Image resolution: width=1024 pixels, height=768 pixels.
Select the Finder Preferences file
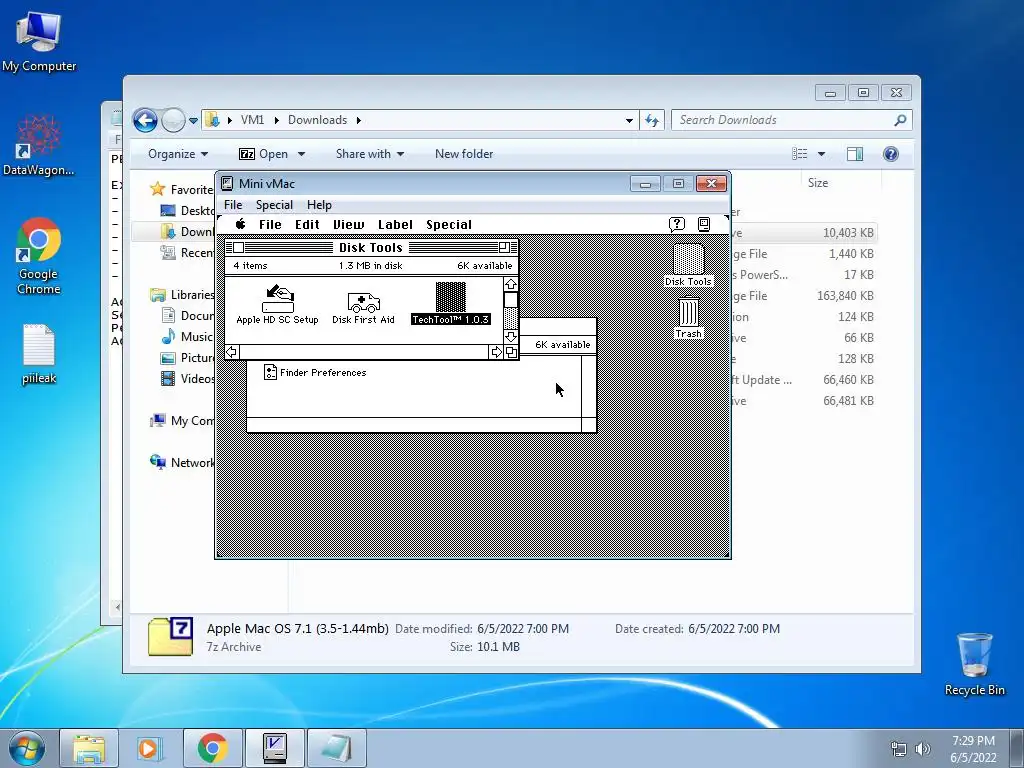[x=315, y=372]
